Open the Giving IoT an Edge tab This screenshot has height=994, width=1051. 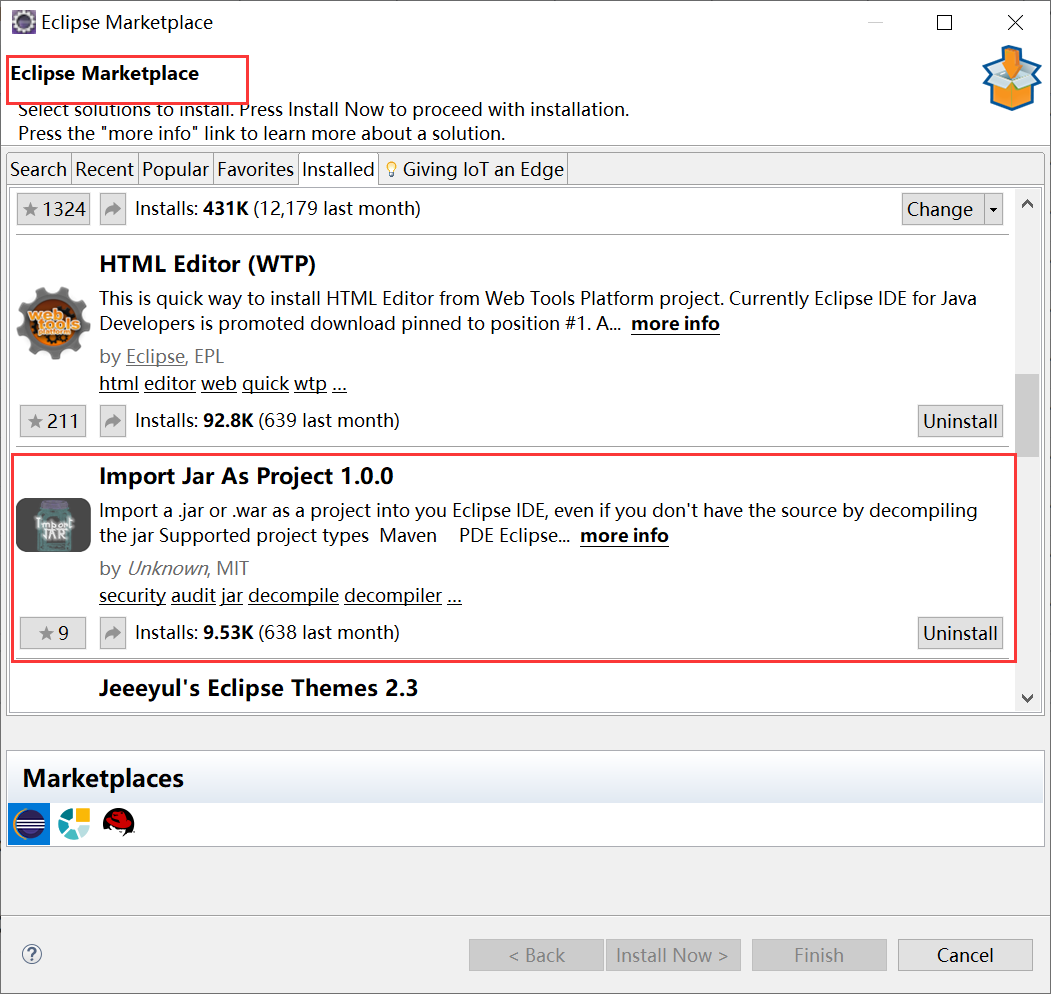point(475,170)
